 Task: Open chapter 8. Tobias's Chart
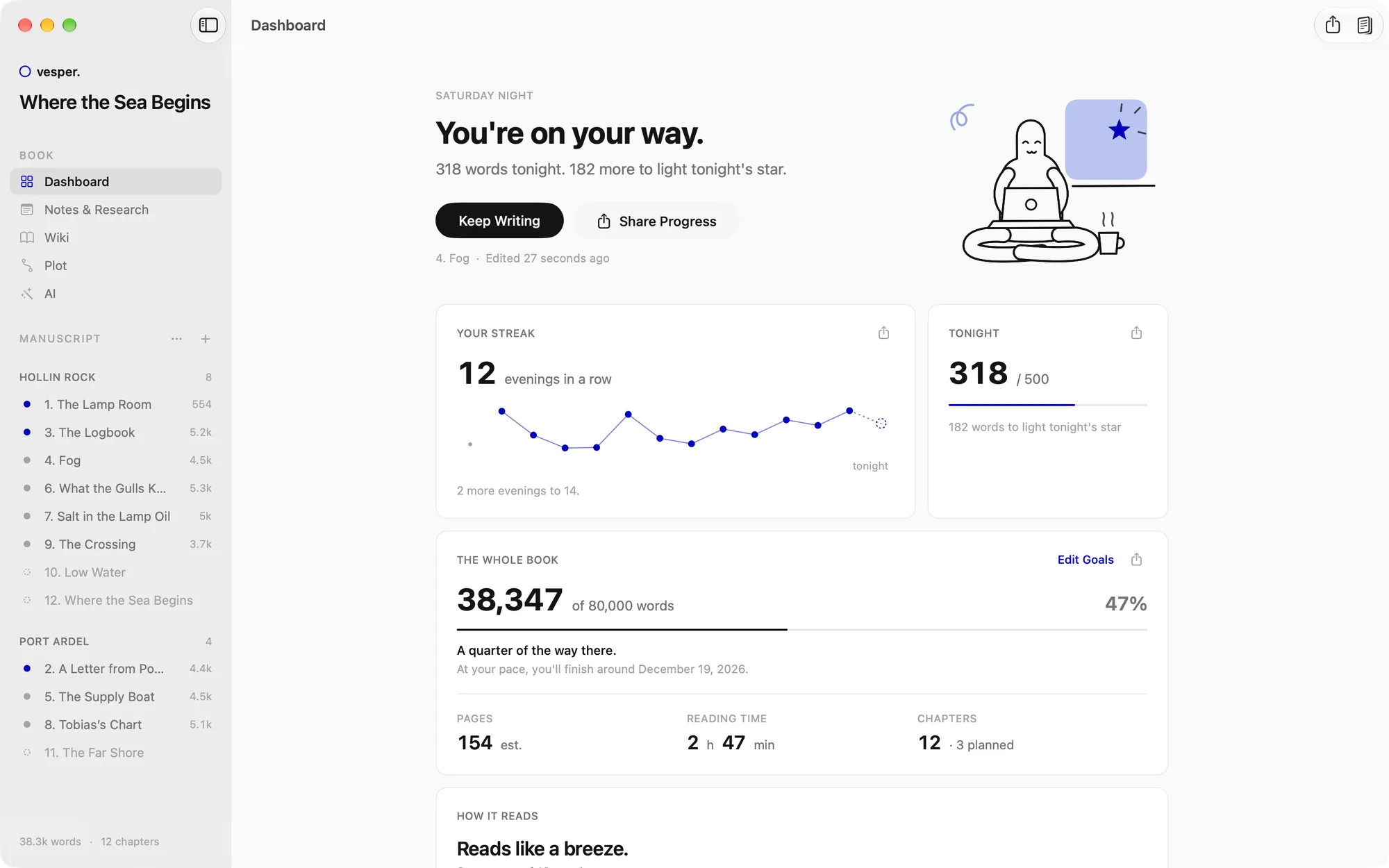116,725
